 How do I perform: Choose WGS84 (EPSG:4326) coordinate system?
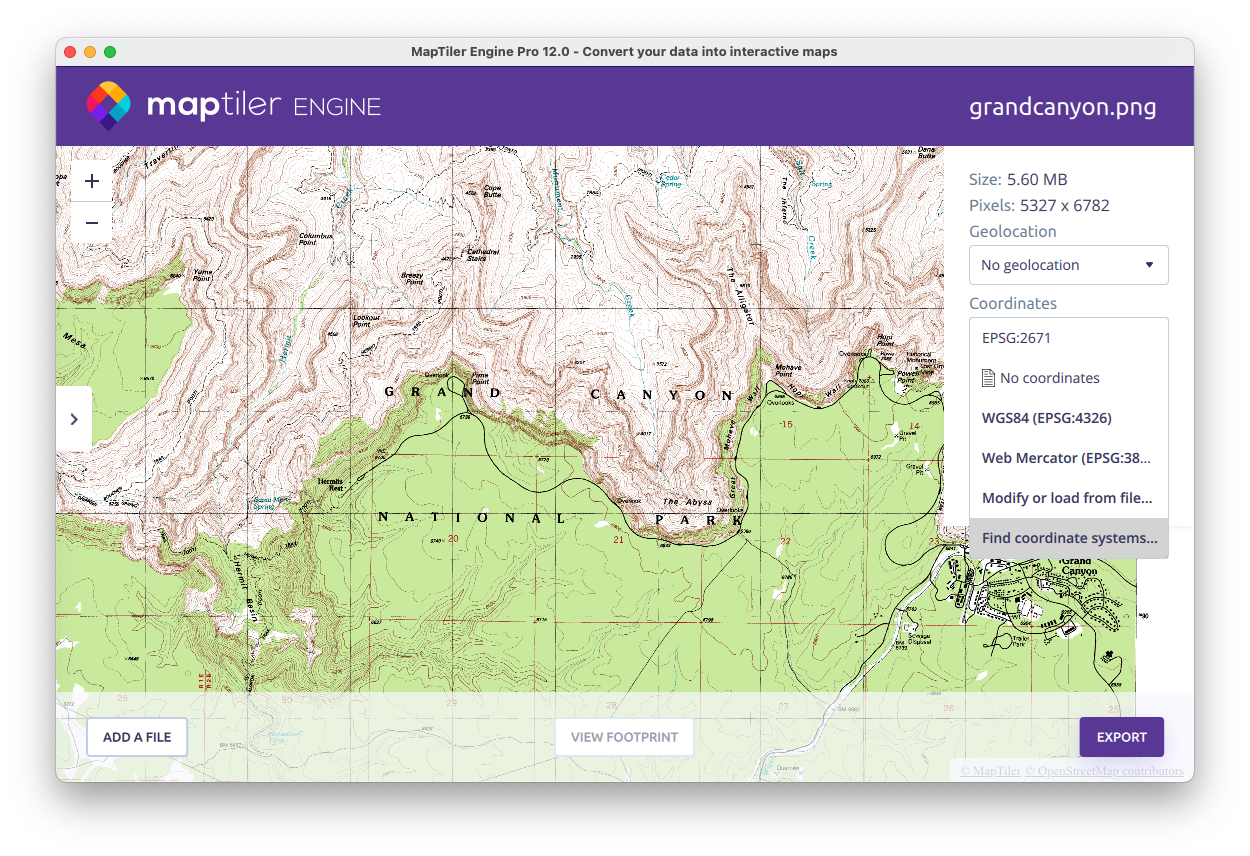pos(1047,418)
